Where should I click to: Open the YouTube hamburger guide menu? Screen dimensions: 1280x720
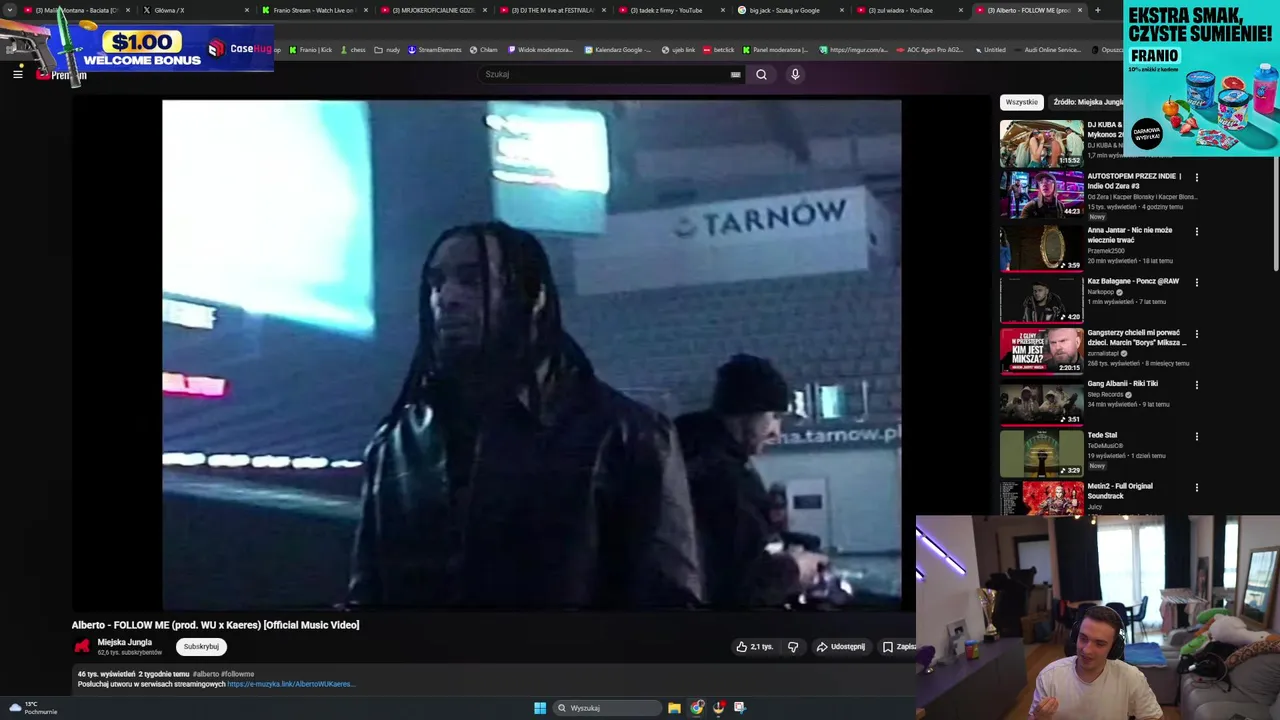(17, 74)
